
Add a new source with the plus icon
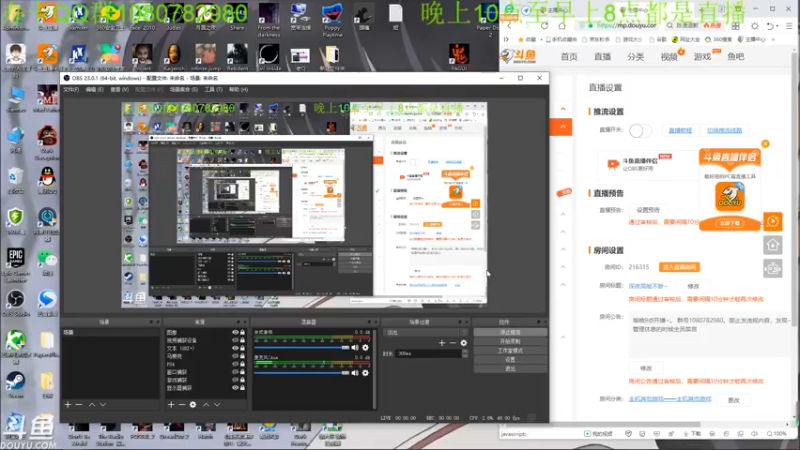[171, 405]
